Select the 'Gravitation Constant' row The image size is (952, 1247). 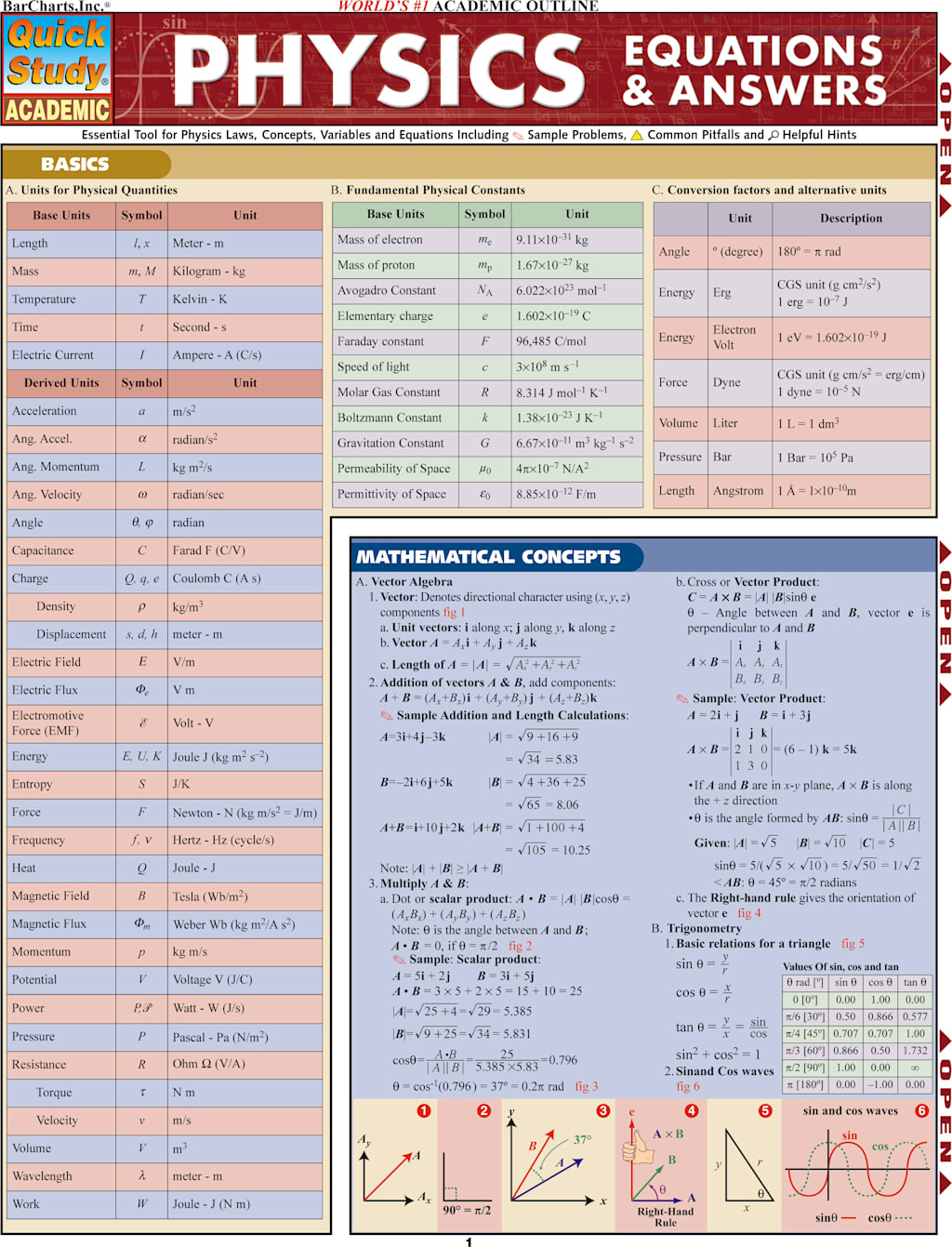tap(488, 444)
